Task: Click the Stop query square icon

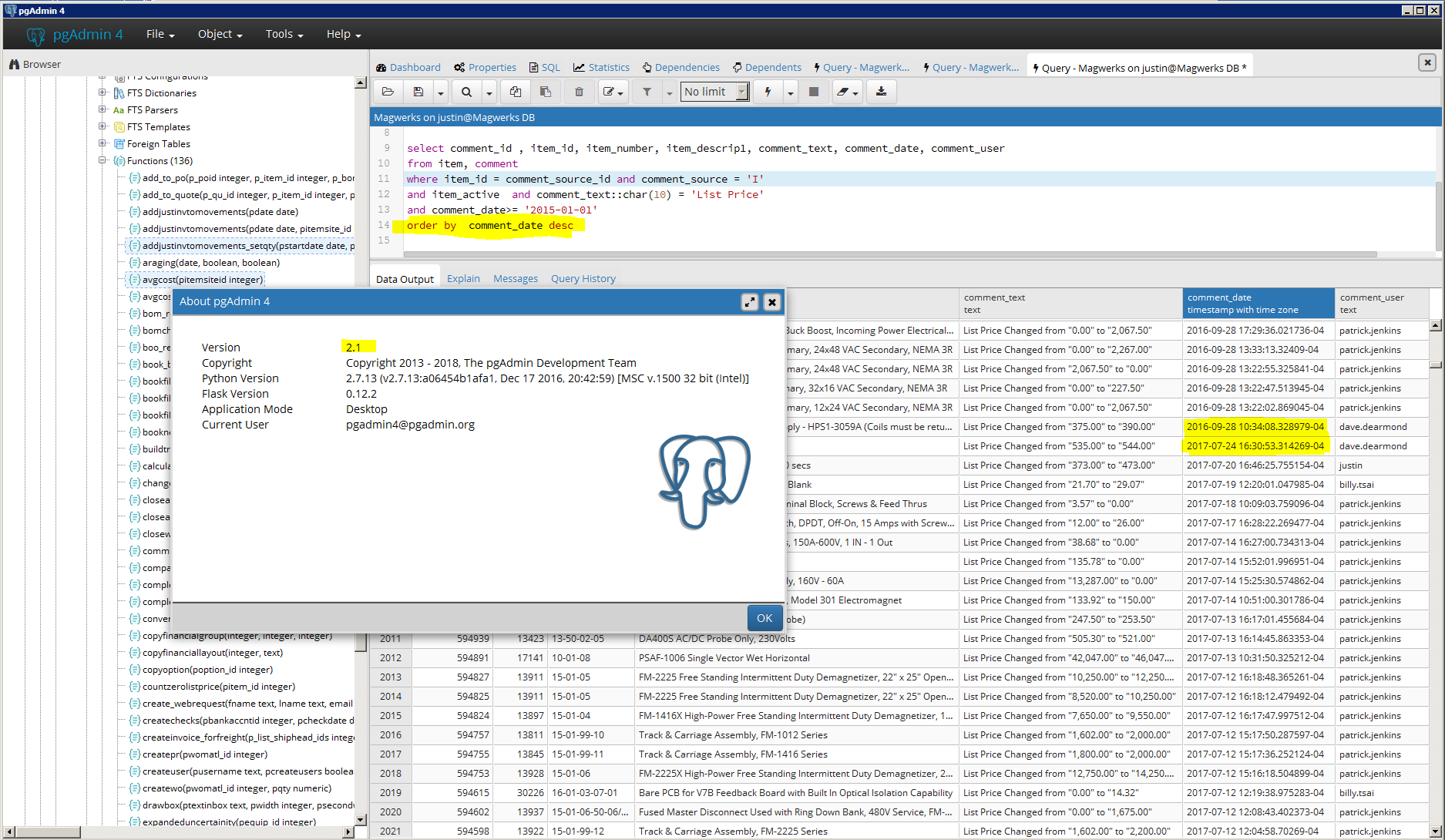Action: coord(813,92)
